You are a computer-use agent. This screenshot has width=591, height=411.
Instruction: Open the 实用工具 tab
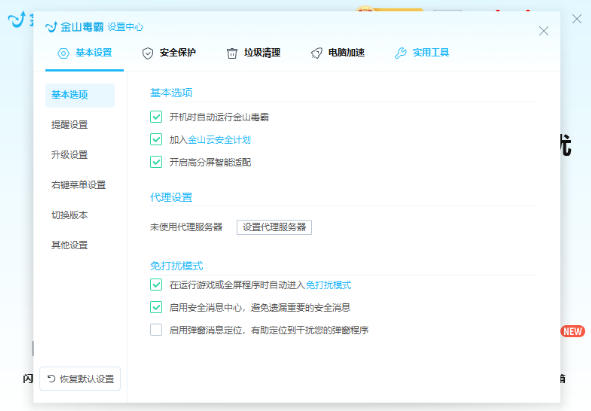click(422, 53)
